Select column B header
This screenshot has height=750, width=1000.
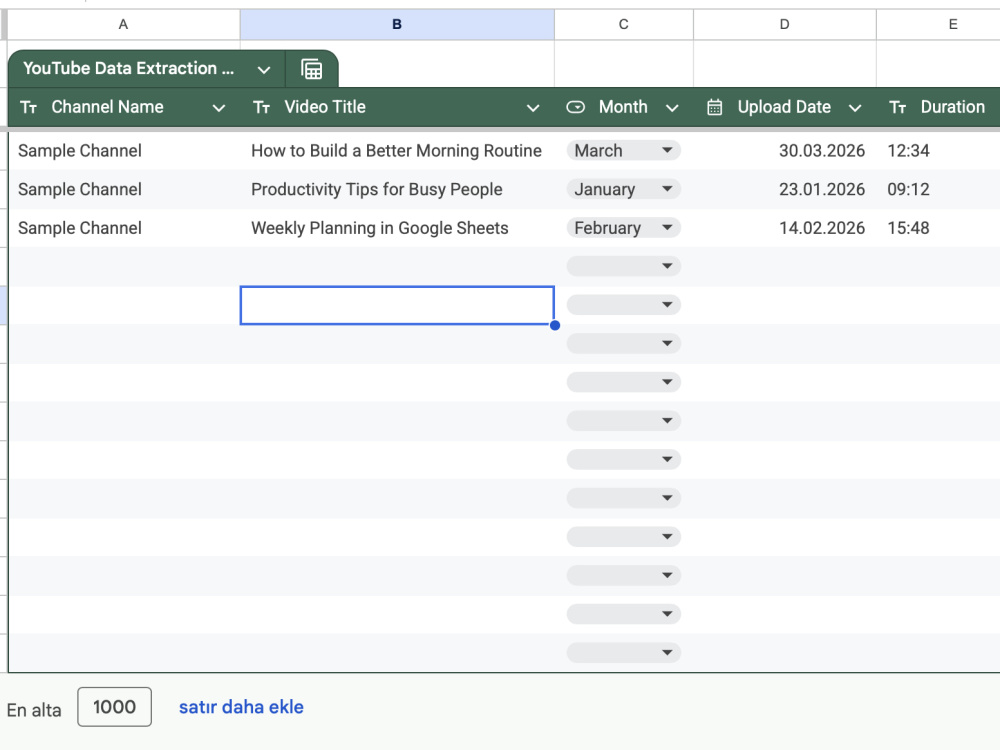click(397, 24)
